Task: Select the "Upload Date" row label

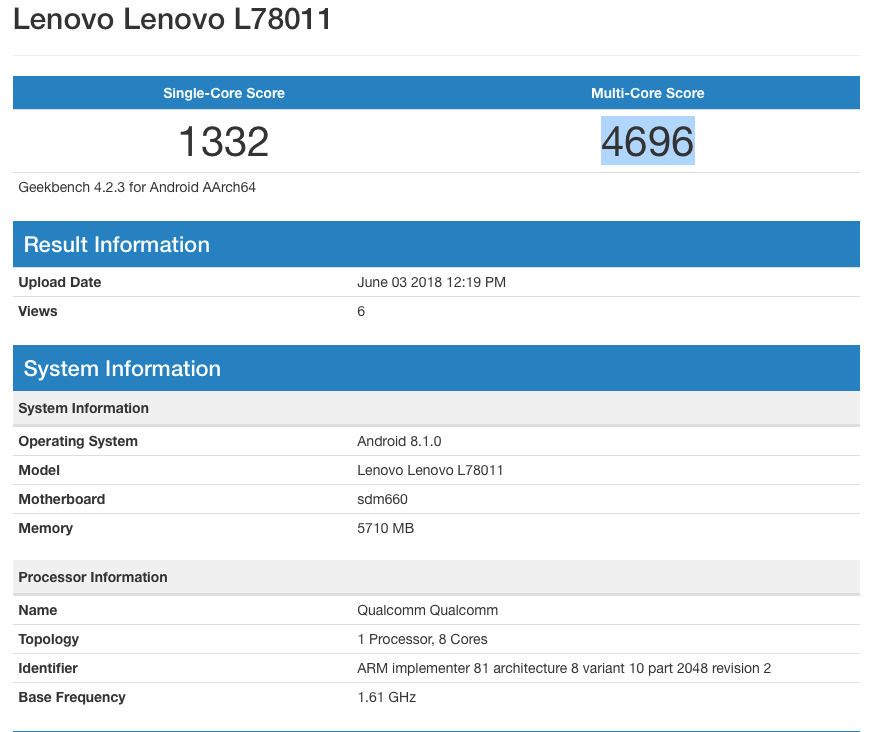Action: click(x=60, y=282)
